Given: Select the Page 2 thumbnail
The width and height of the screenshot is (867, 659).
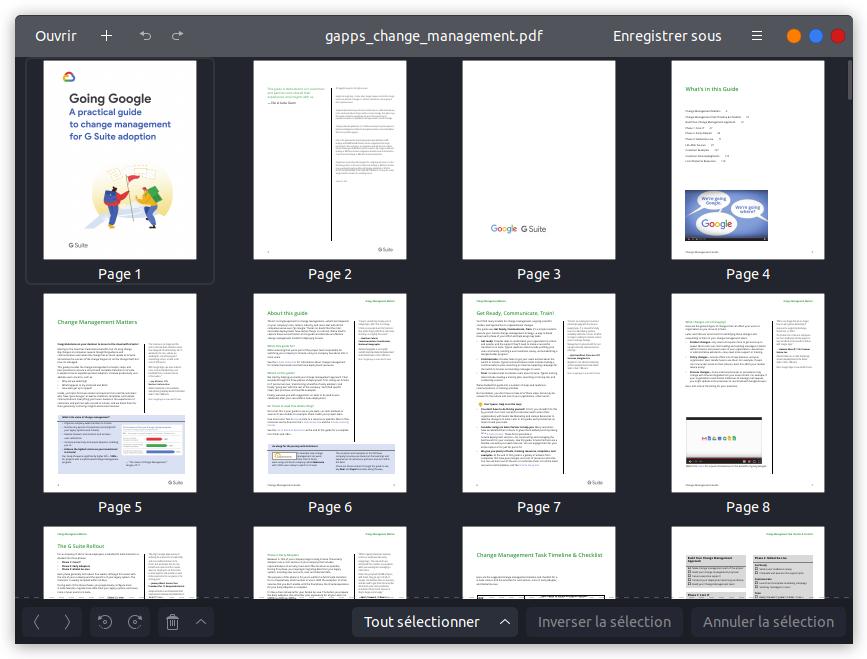Looking at the screenshot, I should point(330,160).
